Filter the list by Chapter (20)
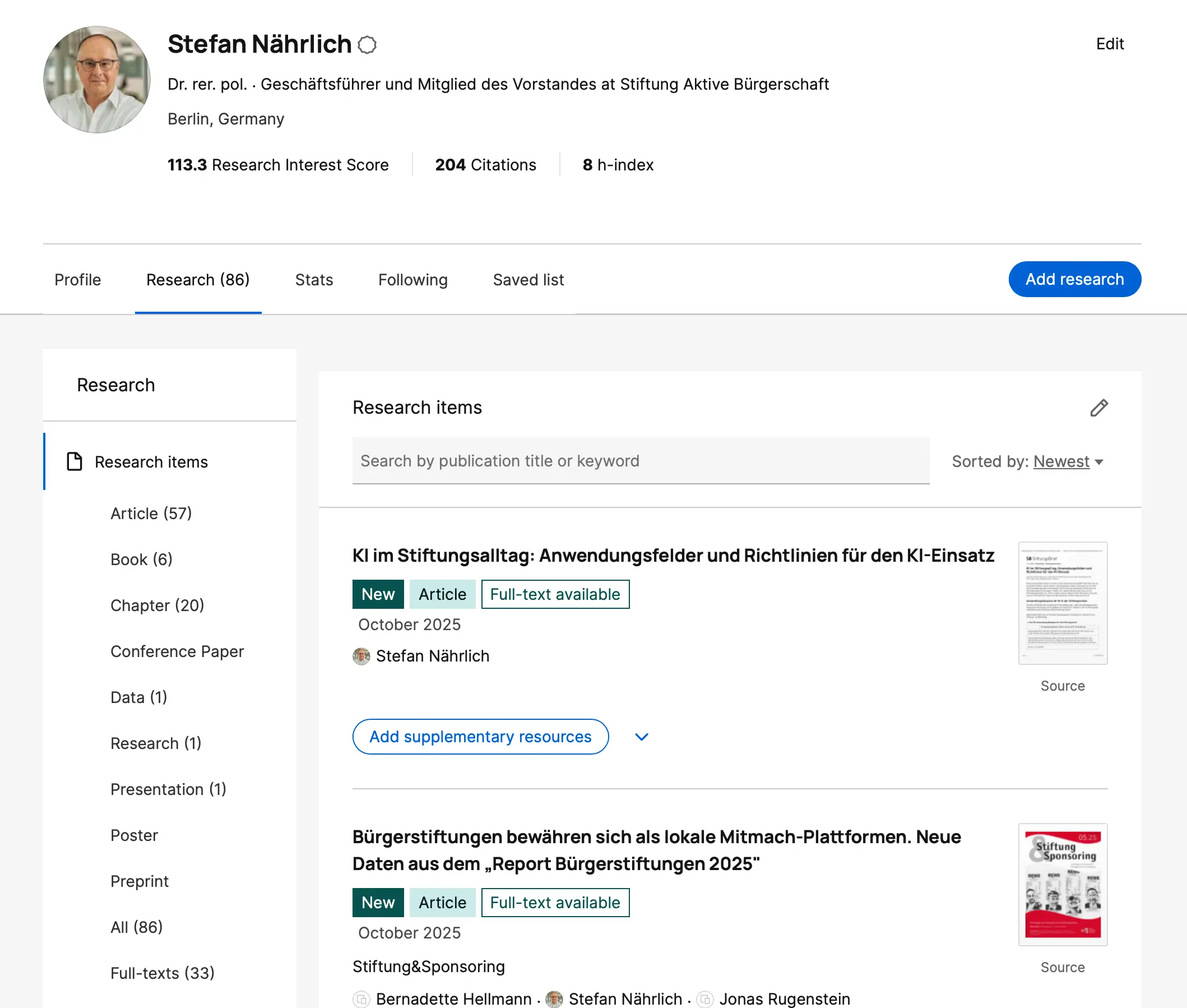This screenshot has height=1008, width=1187. tap(157, 605)
